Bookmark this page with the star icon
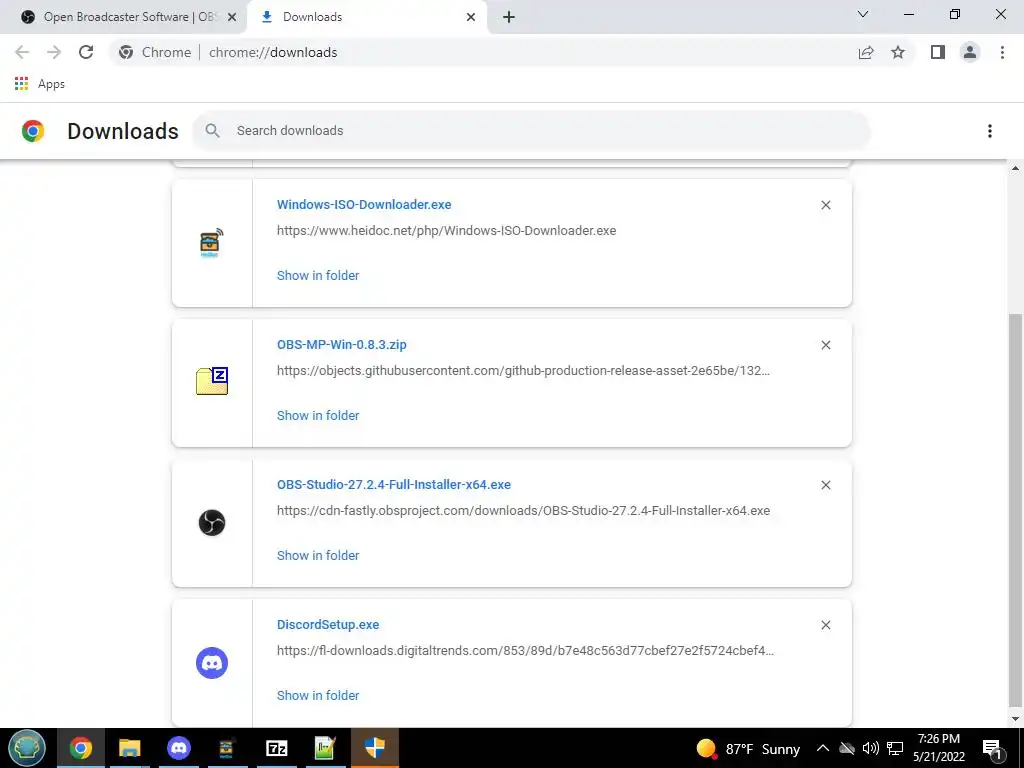1024x768 pixels. click(898, 52)
